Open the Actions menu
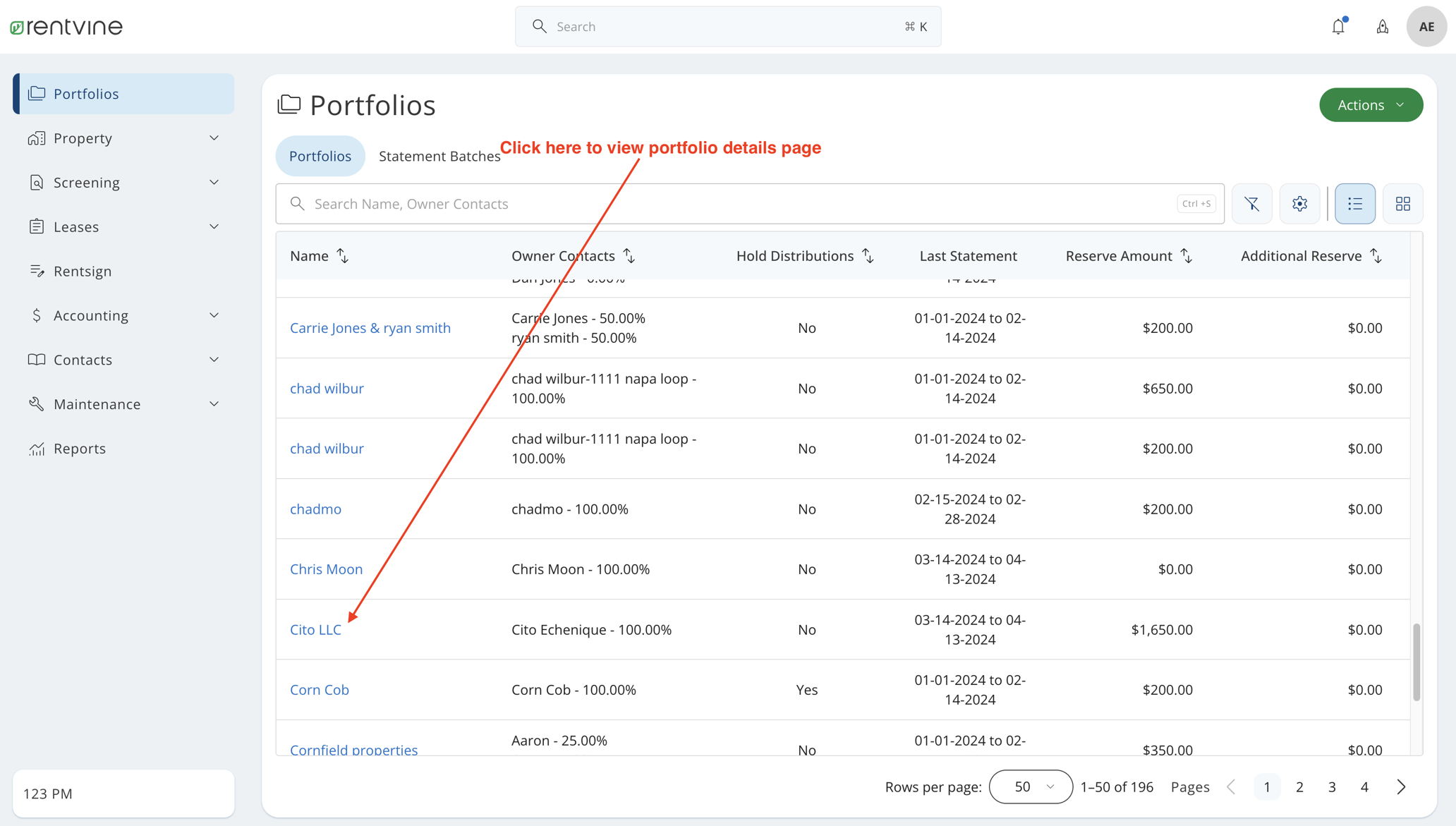Image resolution: width=1456 pixels, height=826 pixels. (1370, 104)
